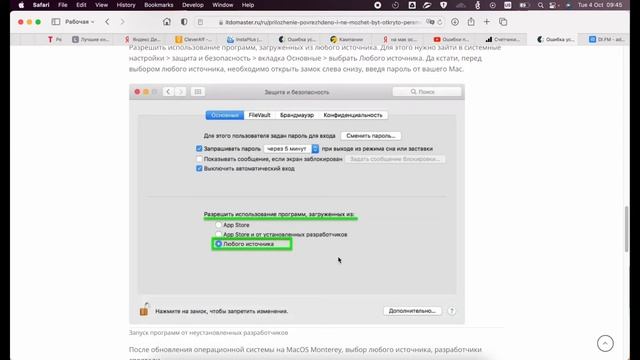The width and height of the screenshot is (640, 360).
Task: Switch to the 'DI.FM' tab
Action: 606,39
